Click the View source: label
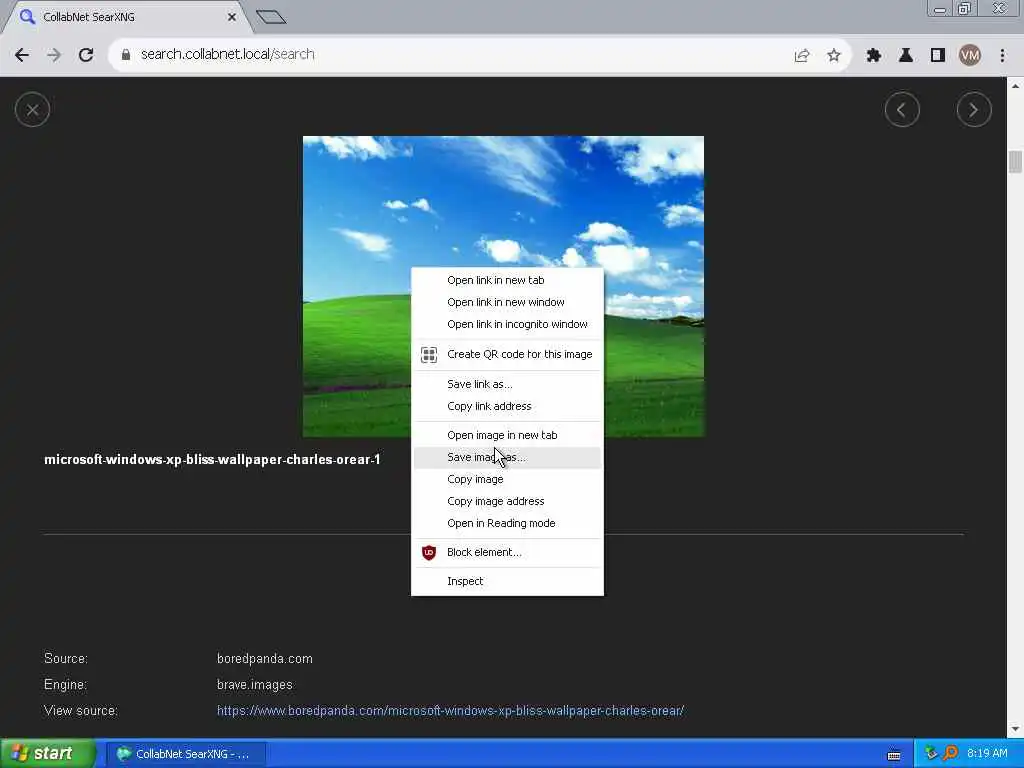The image size is (1024, 768). (81, 711)
